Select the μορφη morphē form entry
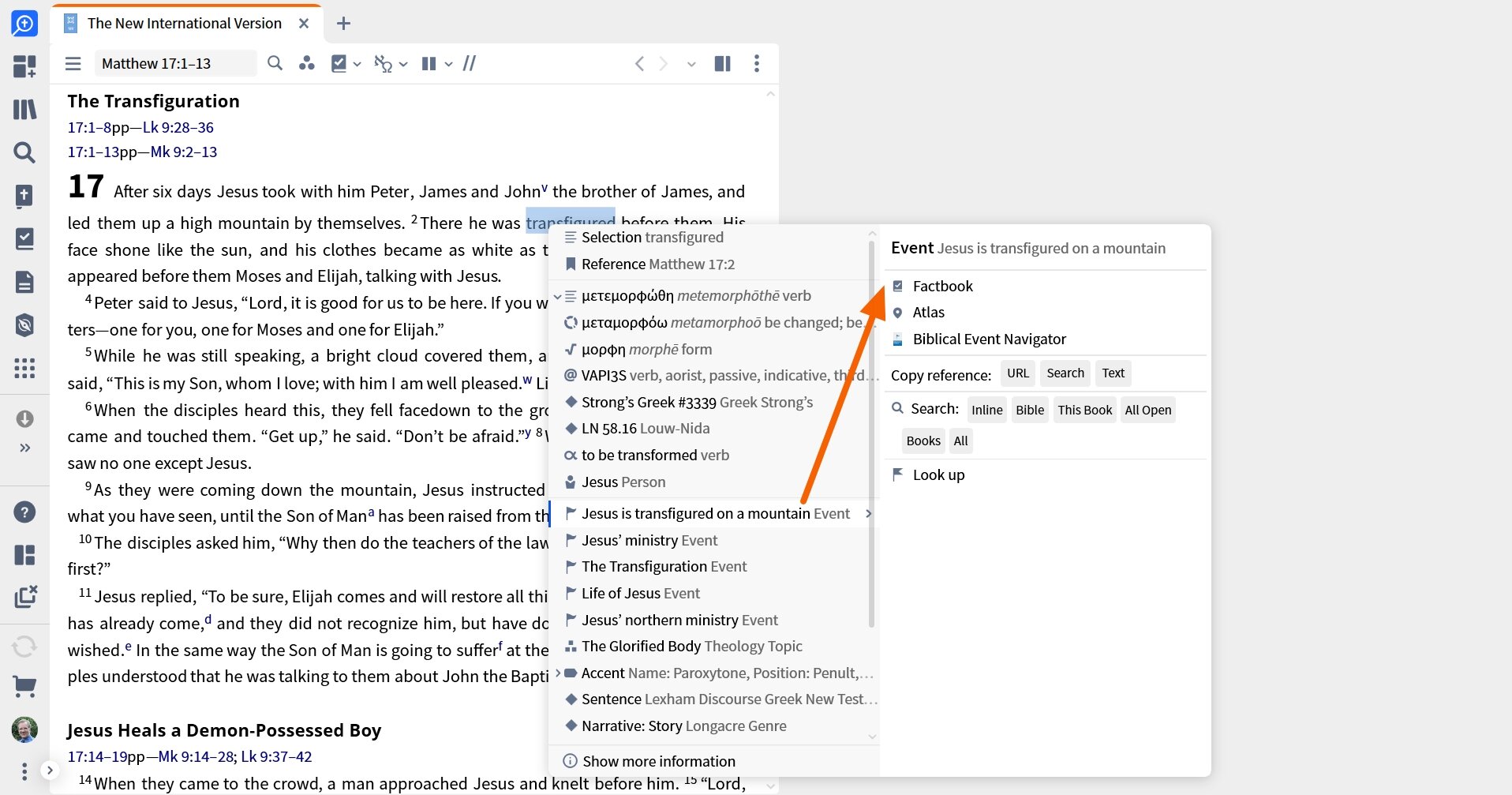Screen dimensions: 1512x795 pyautogui.click(x=713, y=350)
